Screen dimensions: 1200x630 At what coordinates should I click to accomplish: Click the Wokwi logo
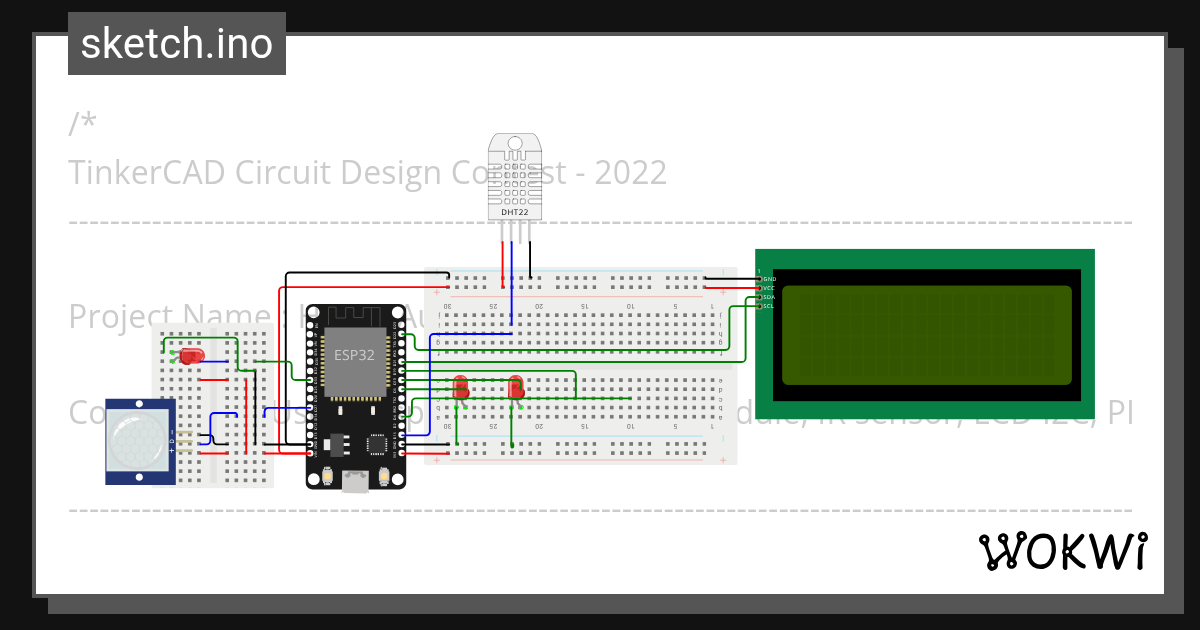point(1065,550)
